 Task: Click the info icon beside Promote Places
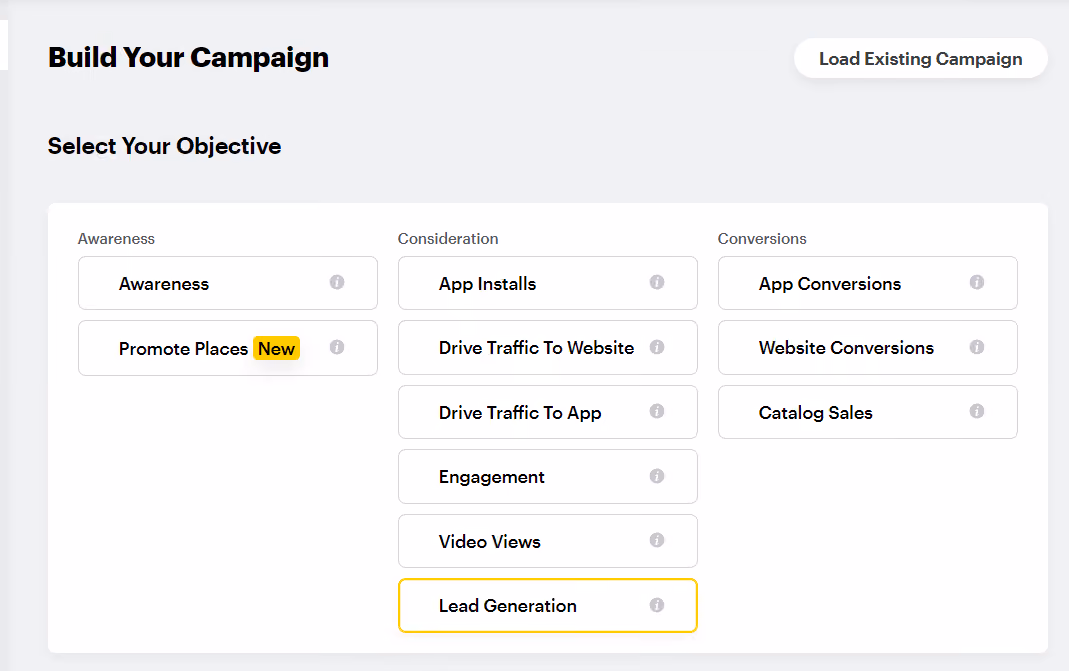point(337,347)
